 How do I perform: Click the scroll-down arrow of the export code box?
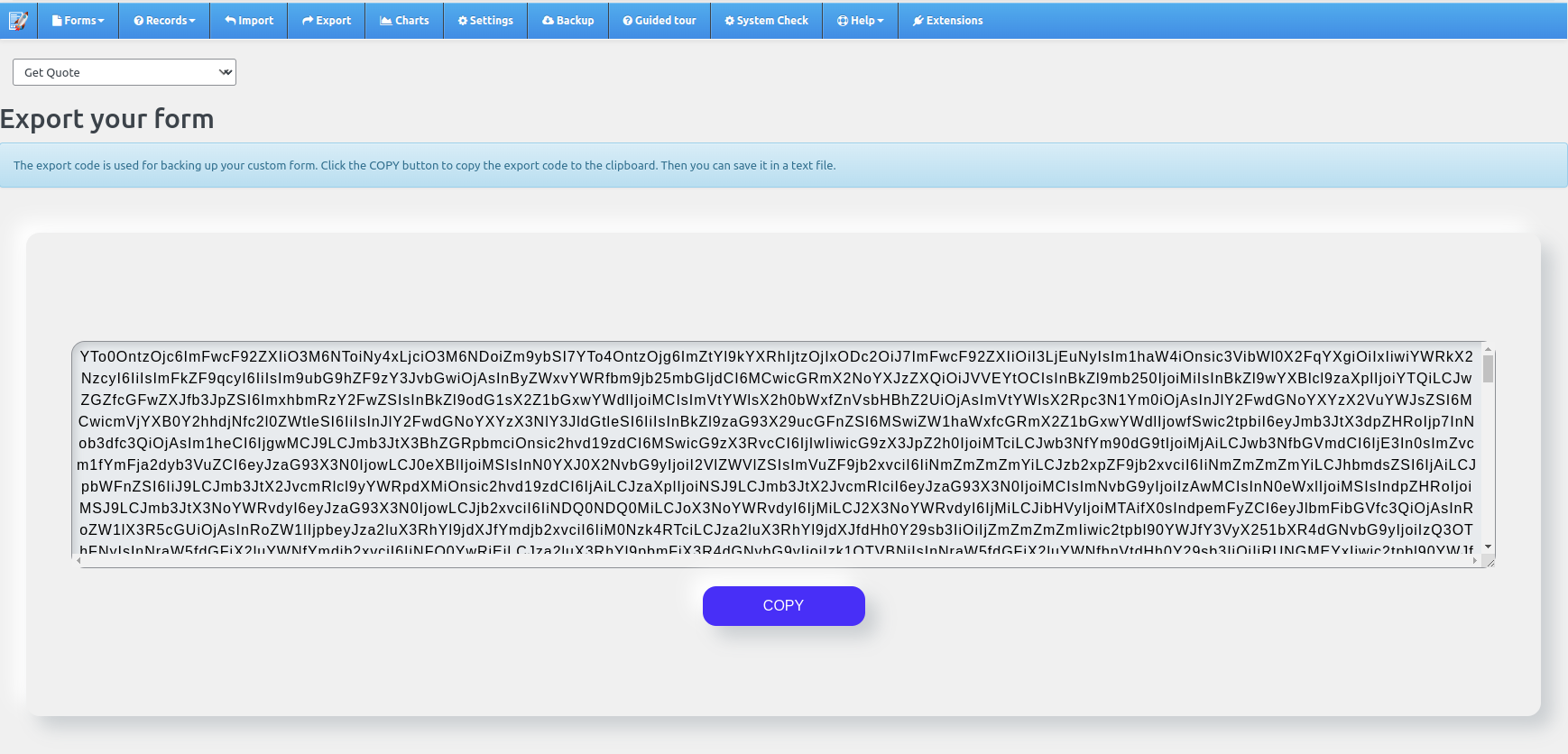tap(1488, 547)
